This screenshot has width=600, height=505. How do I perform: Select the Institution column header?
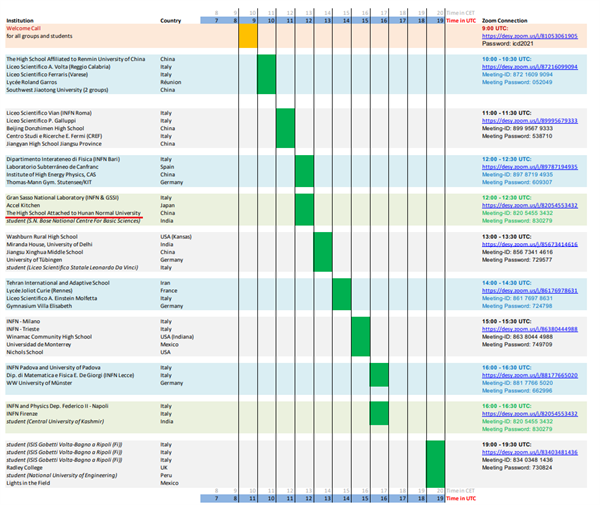25,20
